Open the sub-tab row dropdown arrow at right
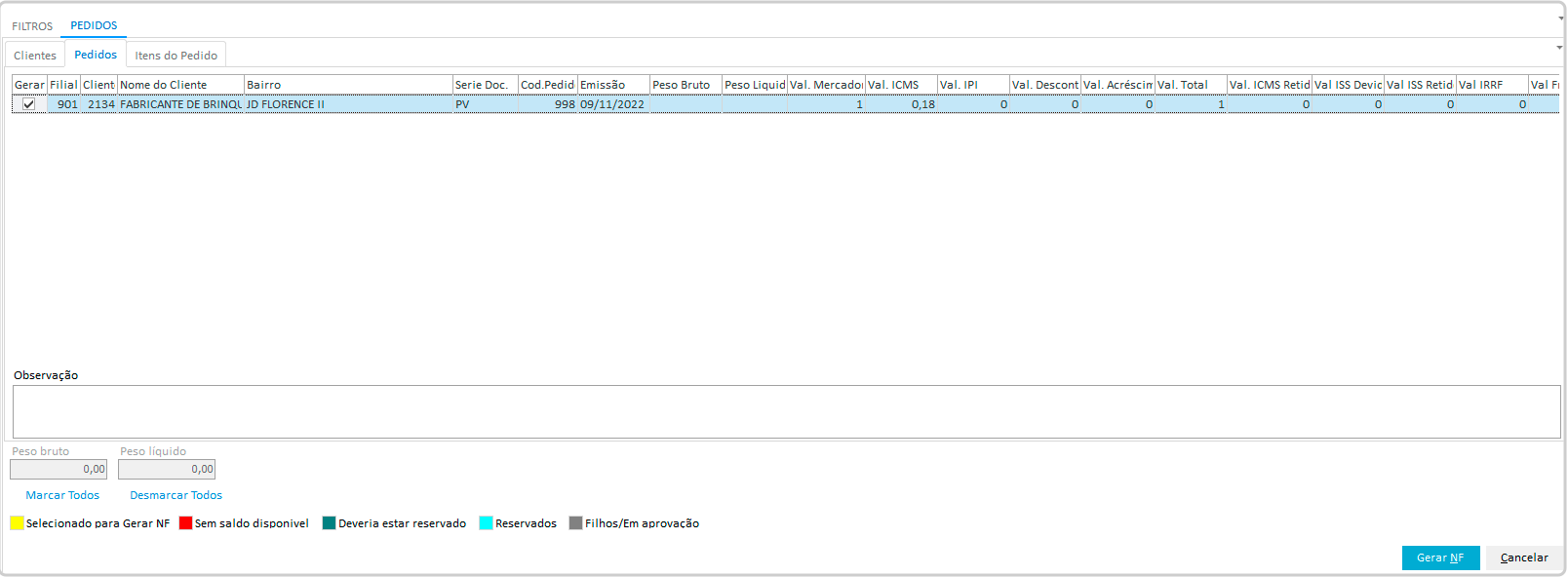This screenshot has width=1568, height=577. pyautogui.click(x=1558, y=47)
